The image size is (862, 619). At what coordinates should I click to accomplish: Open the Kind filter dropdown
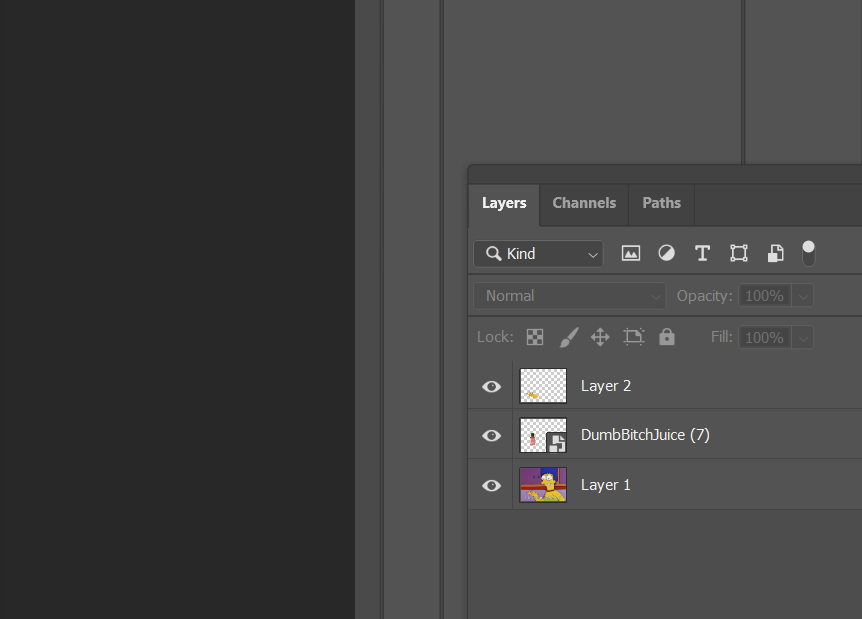coord(538,254)
